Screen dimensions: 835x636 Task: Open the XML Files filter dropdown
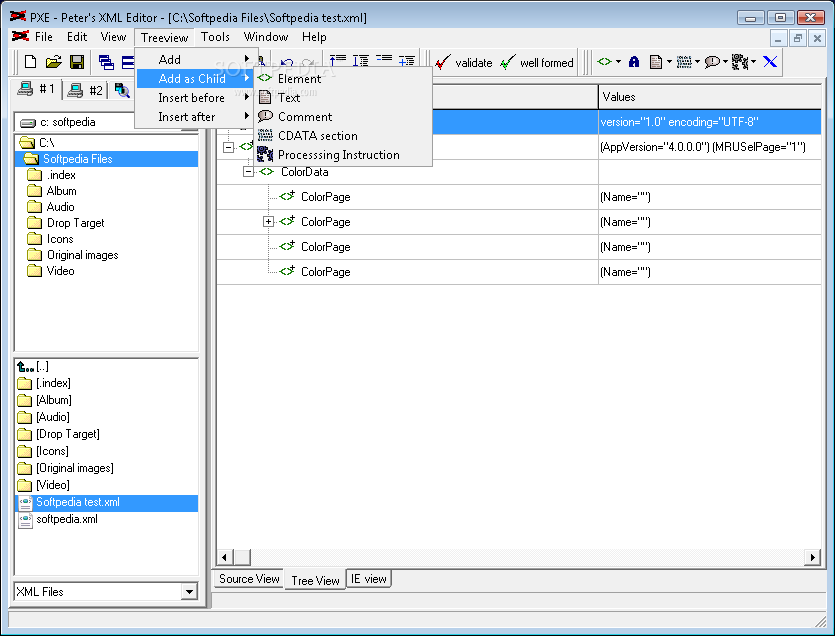189,591
